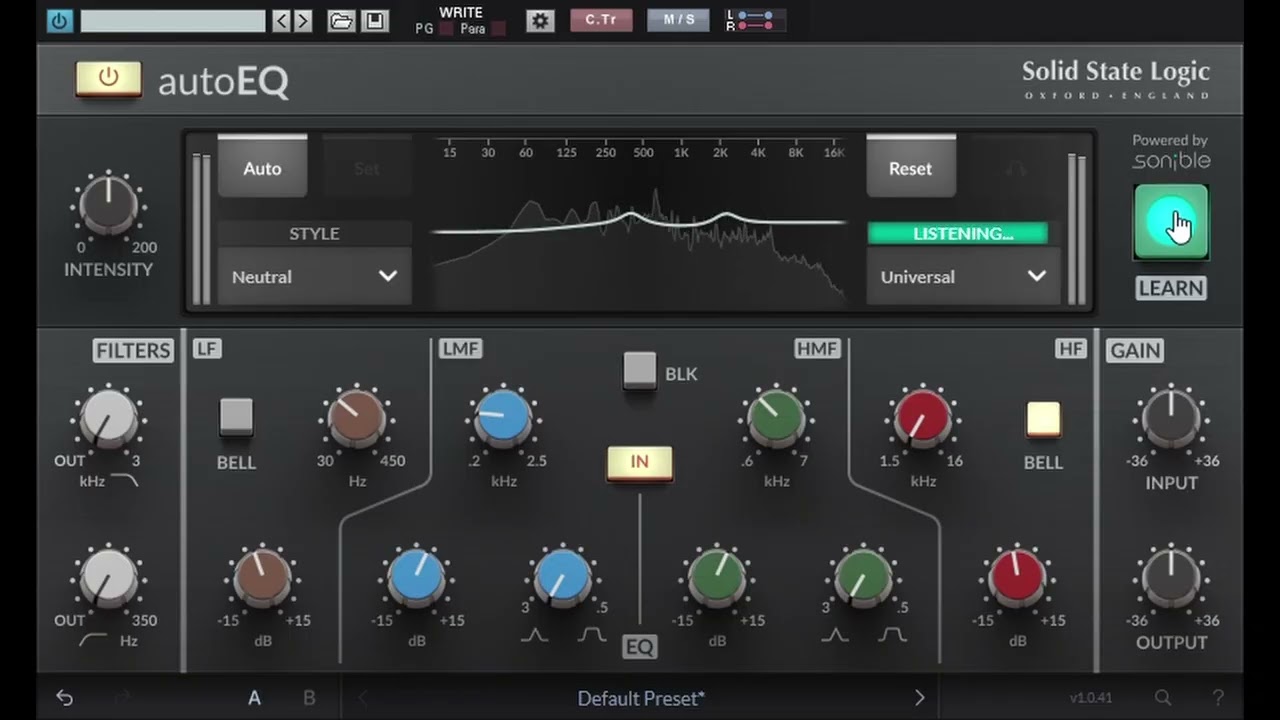Click the undo arrow icon
Screen dimensions: 1280x720
tap(65, 698)
